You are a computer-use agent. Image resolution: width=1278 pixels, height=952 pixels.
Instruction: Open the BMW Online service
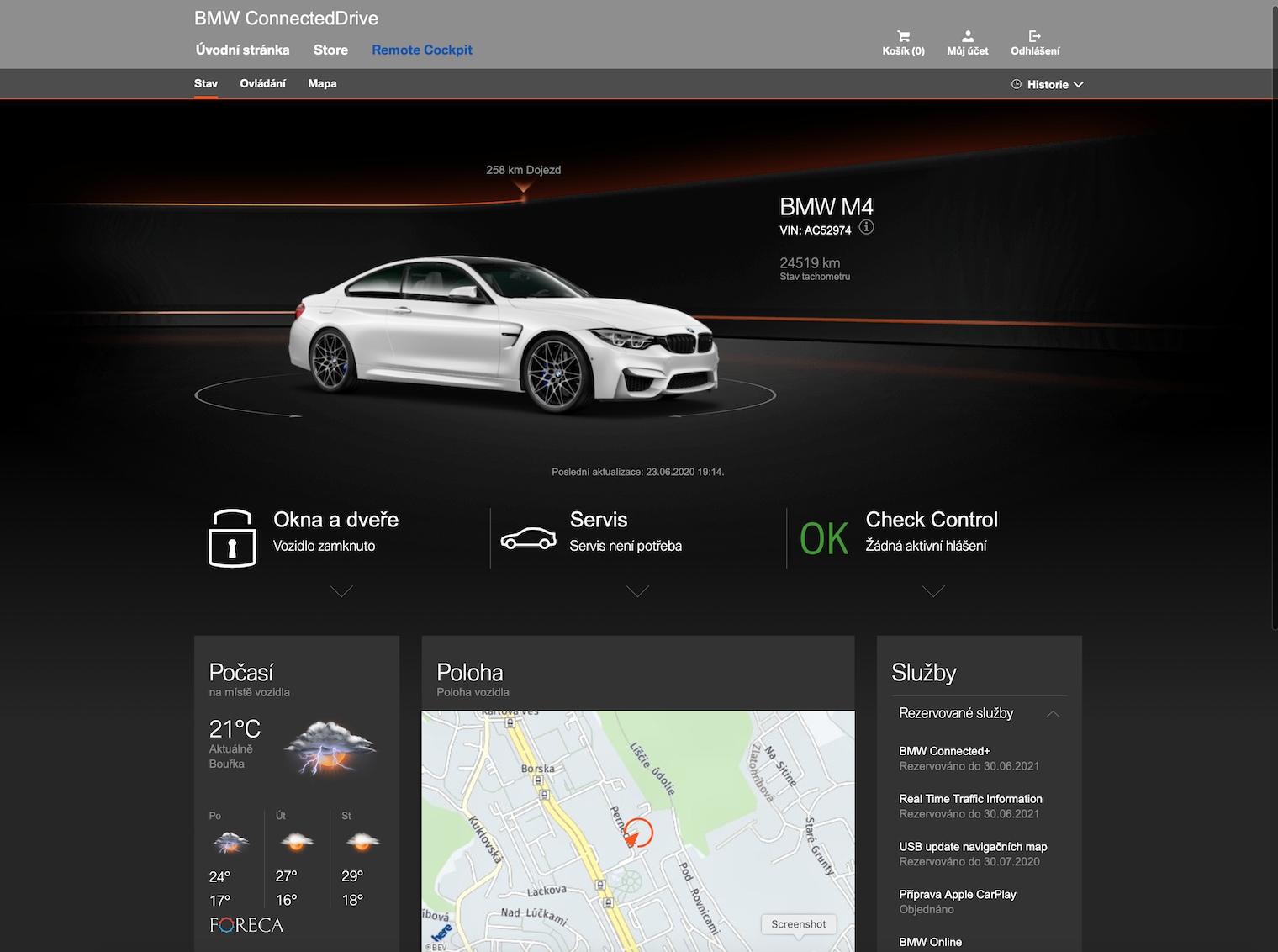(930, 942)
